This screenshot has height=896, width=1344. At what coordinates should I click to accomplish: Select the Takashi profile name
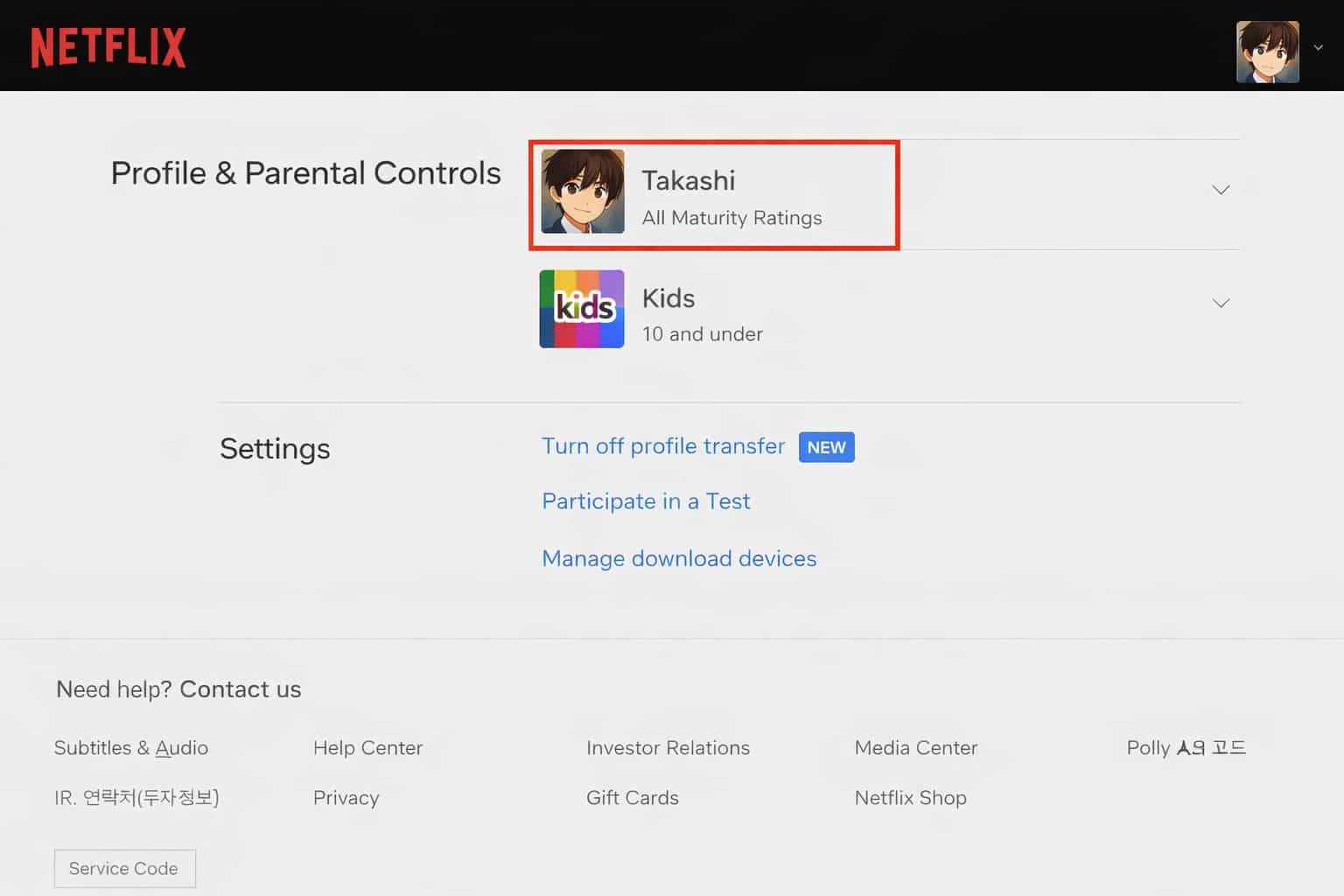(x=689, y=180)
